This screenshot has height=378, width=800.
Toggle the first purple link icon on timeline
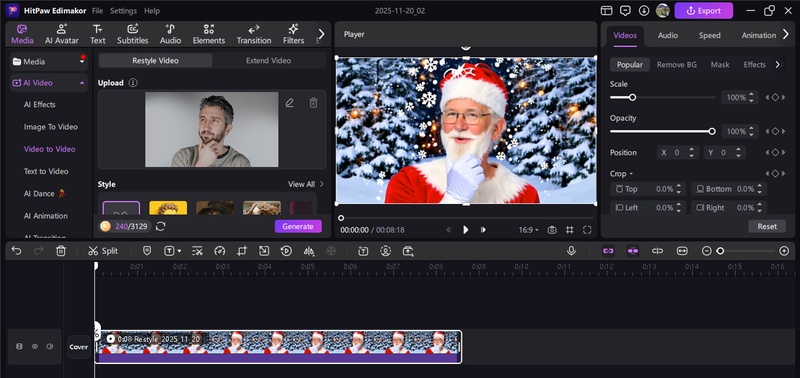pyautogui.click(x=608, y=250)
